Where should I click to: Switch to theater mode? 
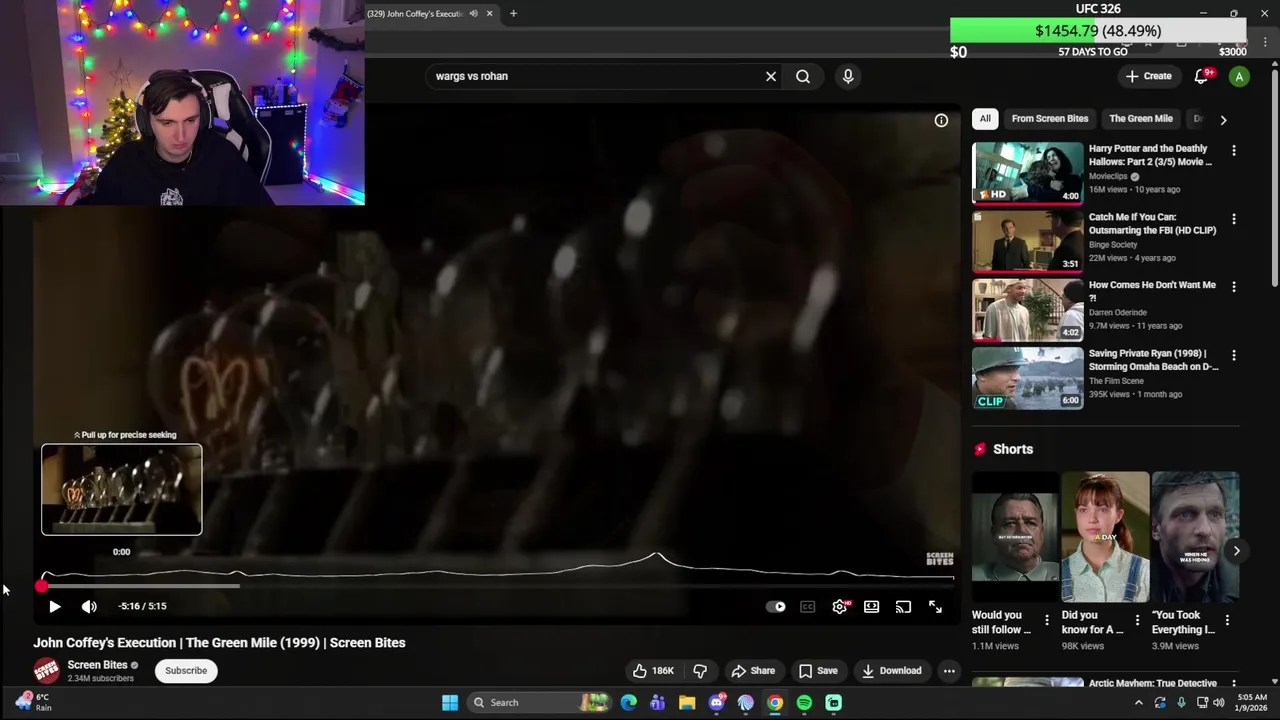click(x=871, y=606)
